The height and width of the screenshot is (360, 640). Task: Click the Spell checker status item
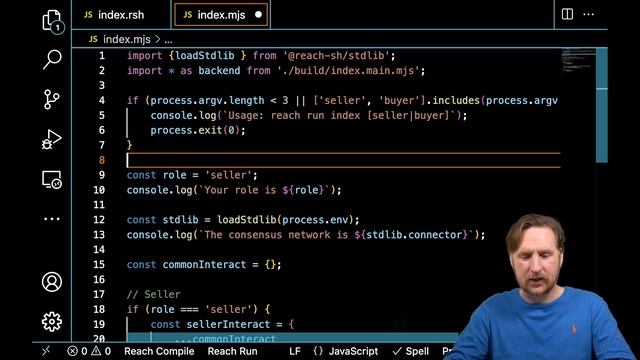411,351
